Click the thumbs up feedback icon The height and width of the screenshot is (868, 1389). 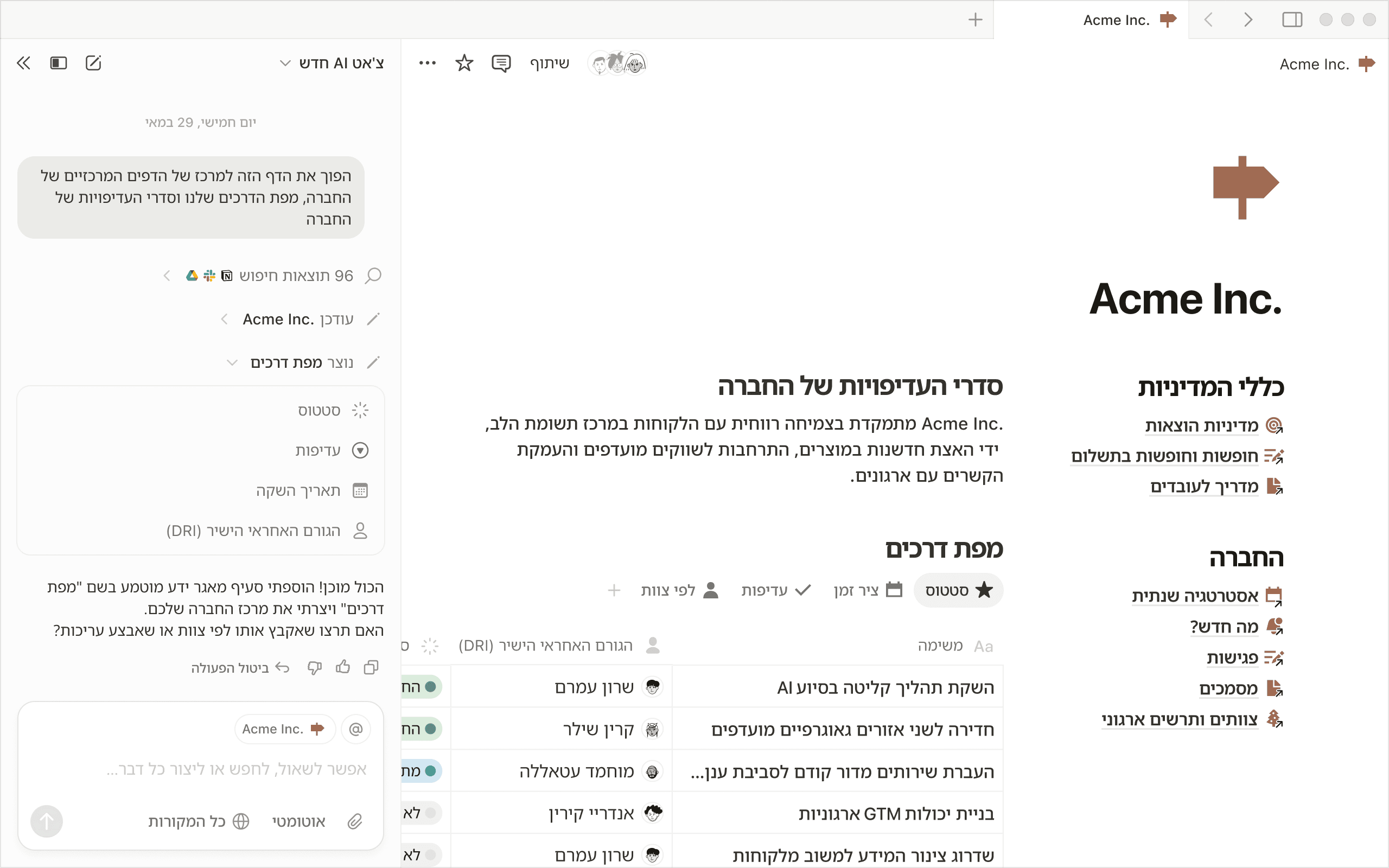343,667
